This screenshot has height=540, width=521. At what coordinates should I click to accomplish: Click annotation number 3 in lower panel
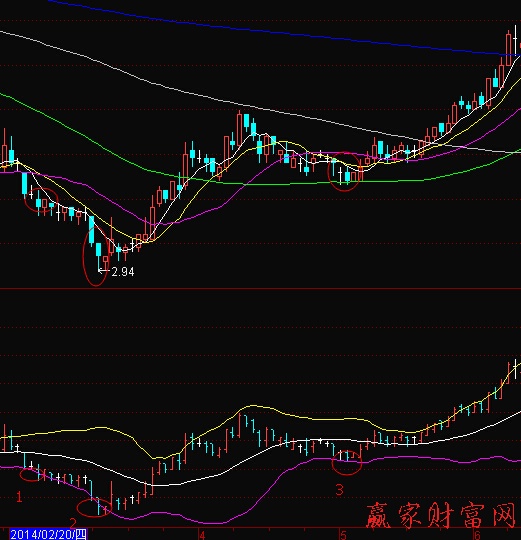340,490
